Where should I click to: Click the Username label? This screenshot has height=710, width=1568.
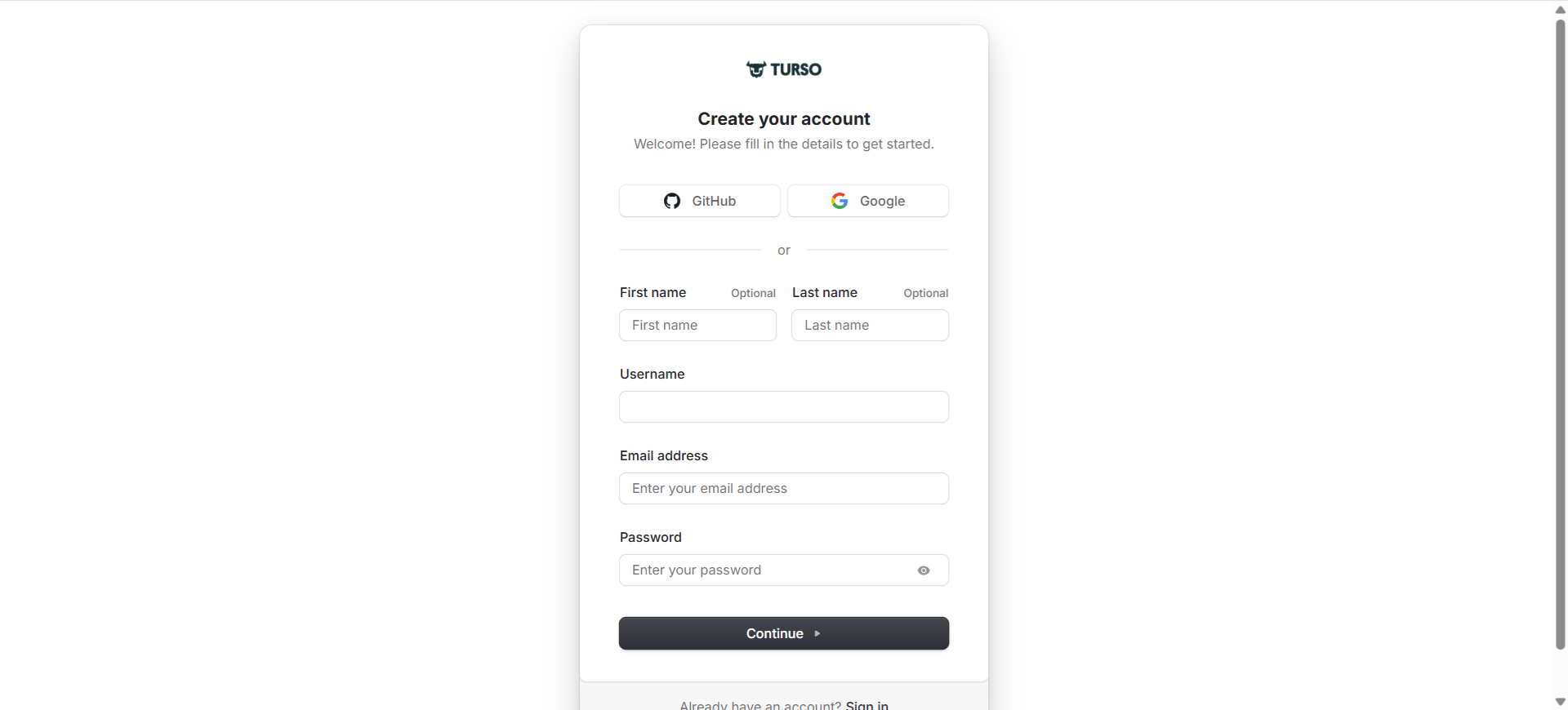652,374
